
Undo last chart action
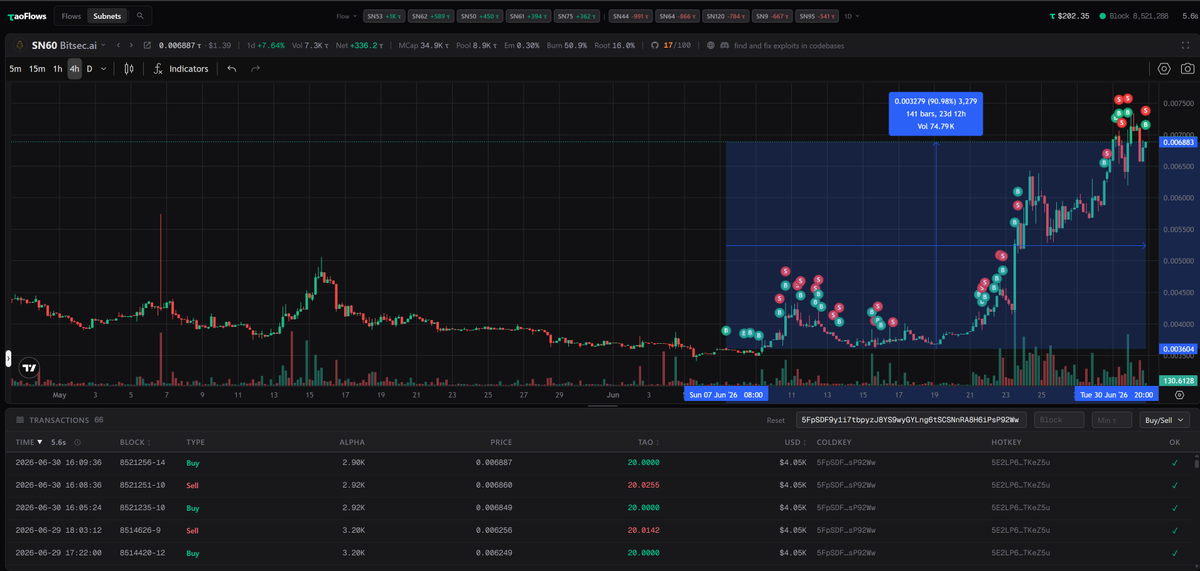point(232,69)
